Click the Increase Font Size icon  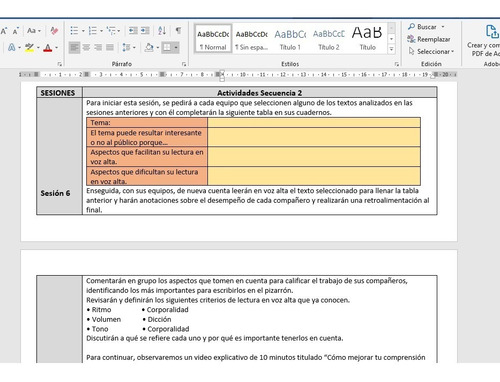[x=4, y=31]
